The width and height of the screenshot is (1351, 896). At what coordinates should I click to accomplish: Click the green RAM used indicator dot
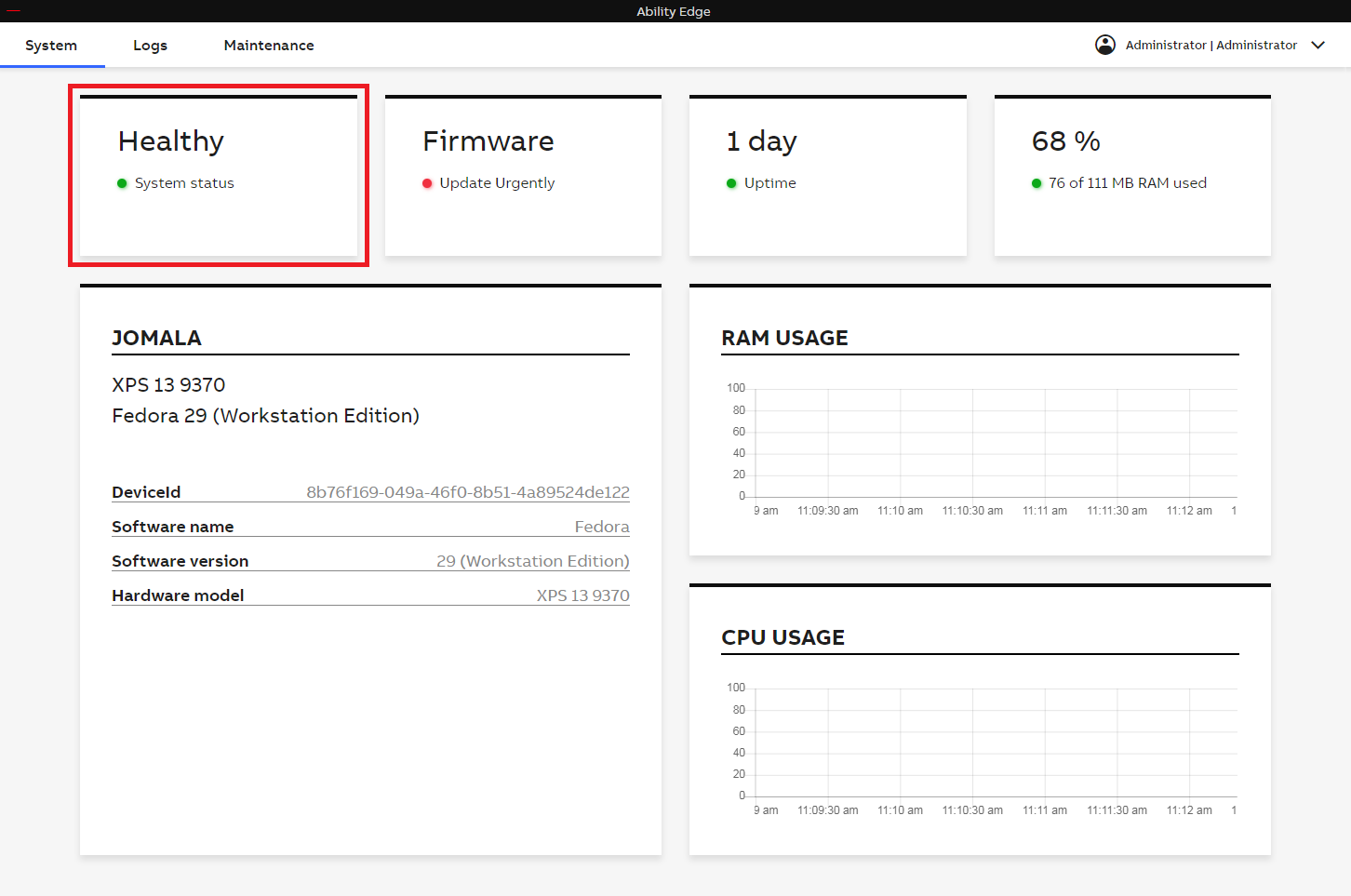click(1037, 183)
